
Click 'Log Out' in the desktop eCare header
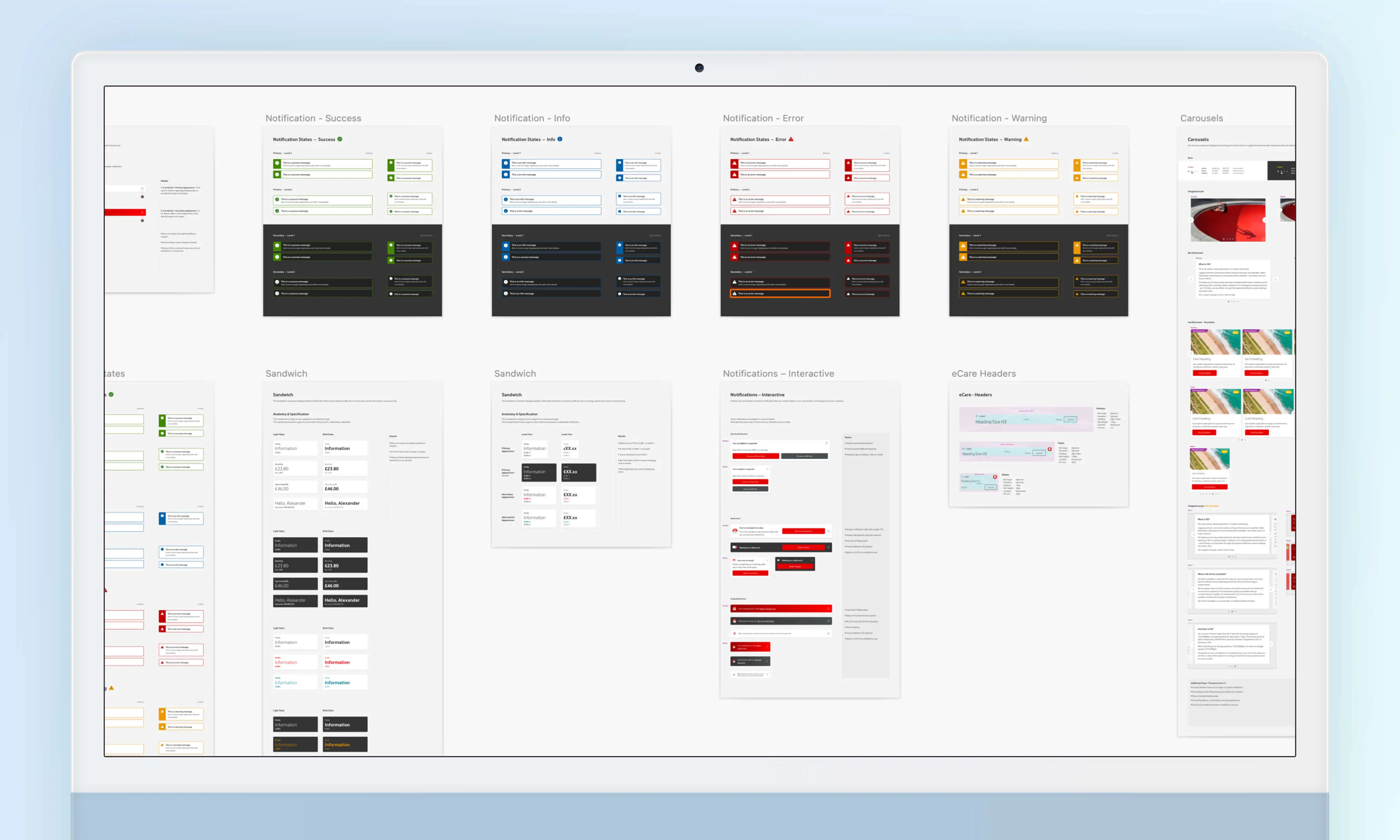tap(1071, 419)
